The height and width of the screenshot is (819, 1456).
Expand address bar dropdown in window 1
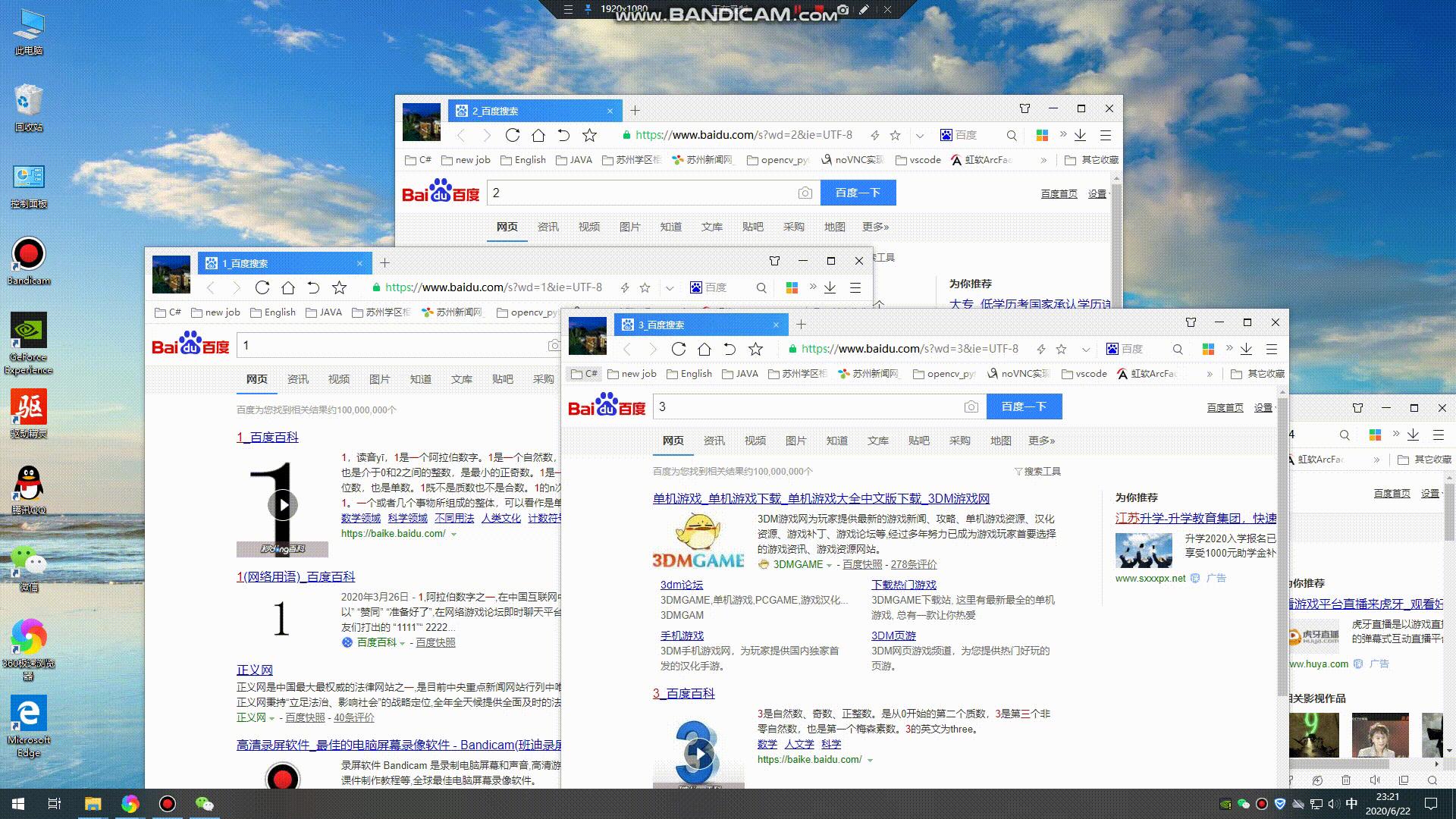670,288
